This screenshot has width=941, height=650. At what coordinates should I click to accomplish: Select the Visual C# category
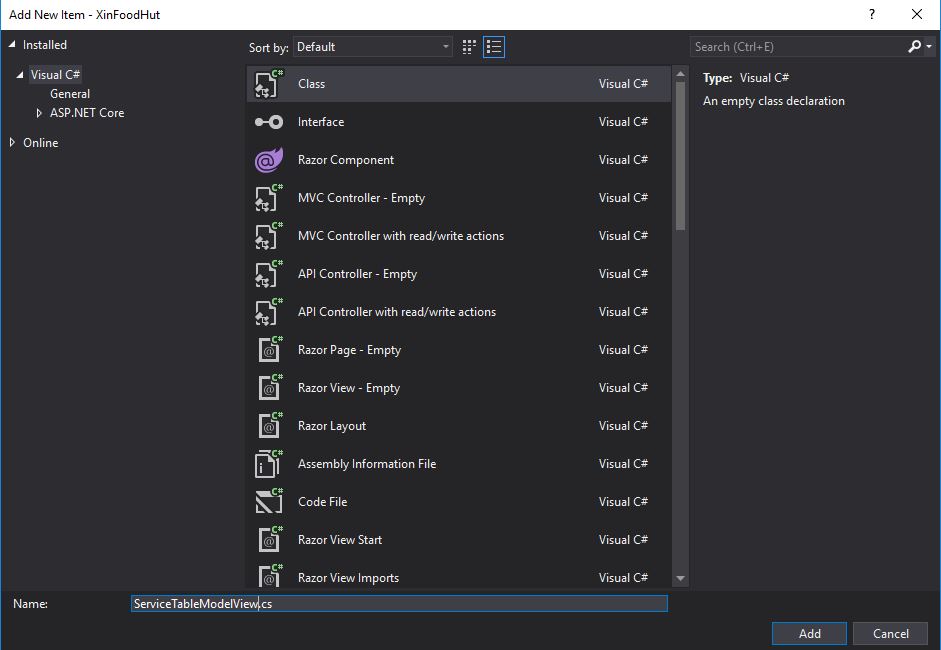coord(55,74)
